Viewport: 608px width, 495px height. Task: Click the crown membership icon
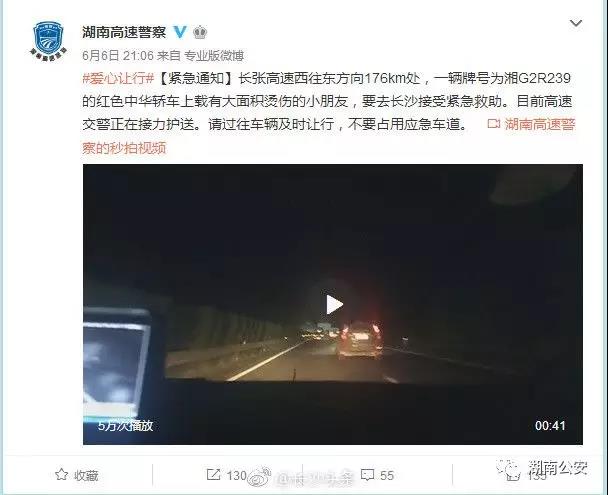point(200,32)
